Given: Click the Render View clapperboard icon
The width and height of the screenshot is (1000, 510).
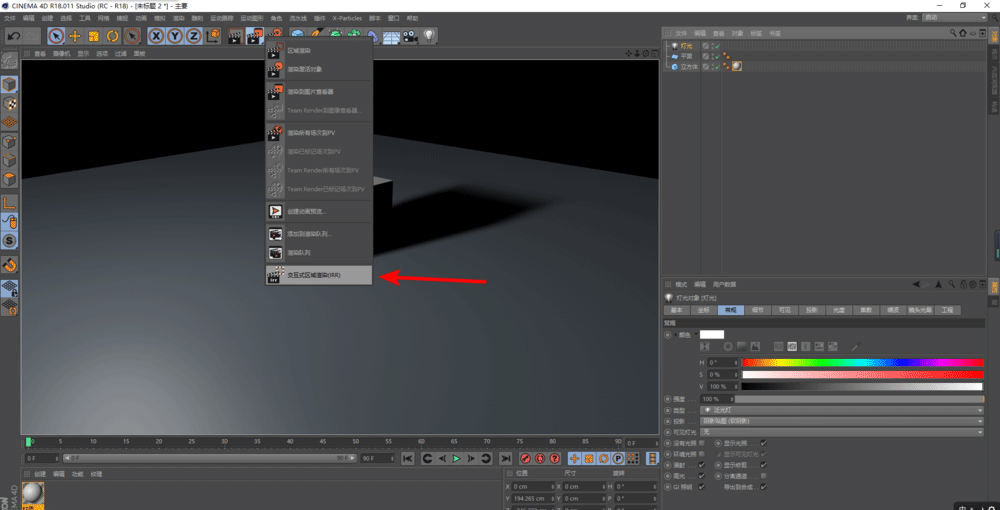Looking at the screenshot, I should pyautogui.click(x=236, y=36).
